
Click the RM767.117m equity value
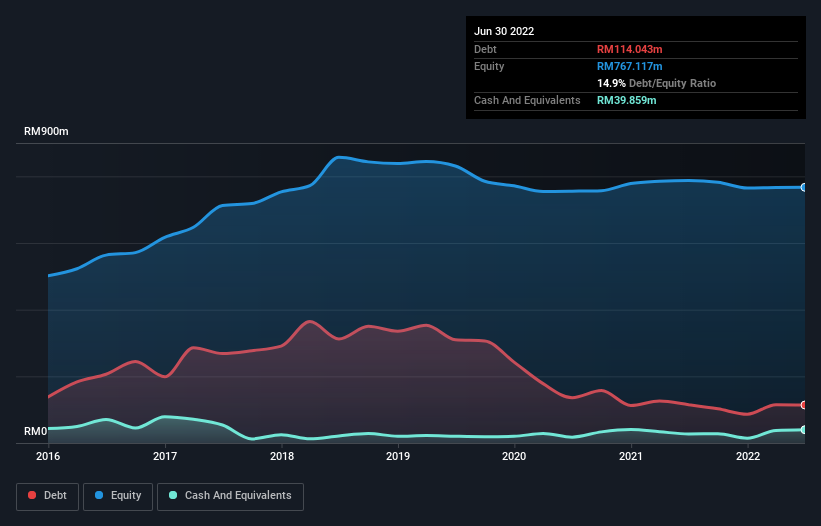click(x=629, y=66)
